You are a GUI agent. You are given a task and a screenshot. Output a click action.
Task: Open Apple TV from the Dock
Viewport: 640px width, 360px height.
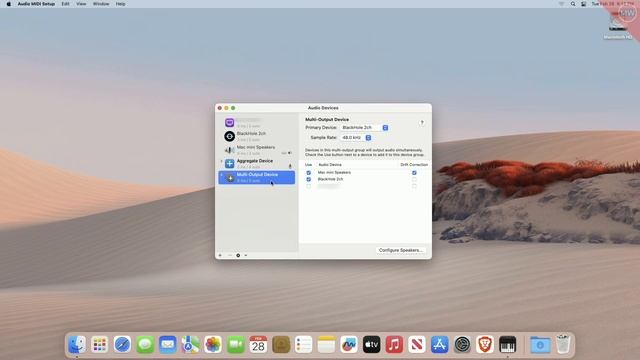pos(371,344)
